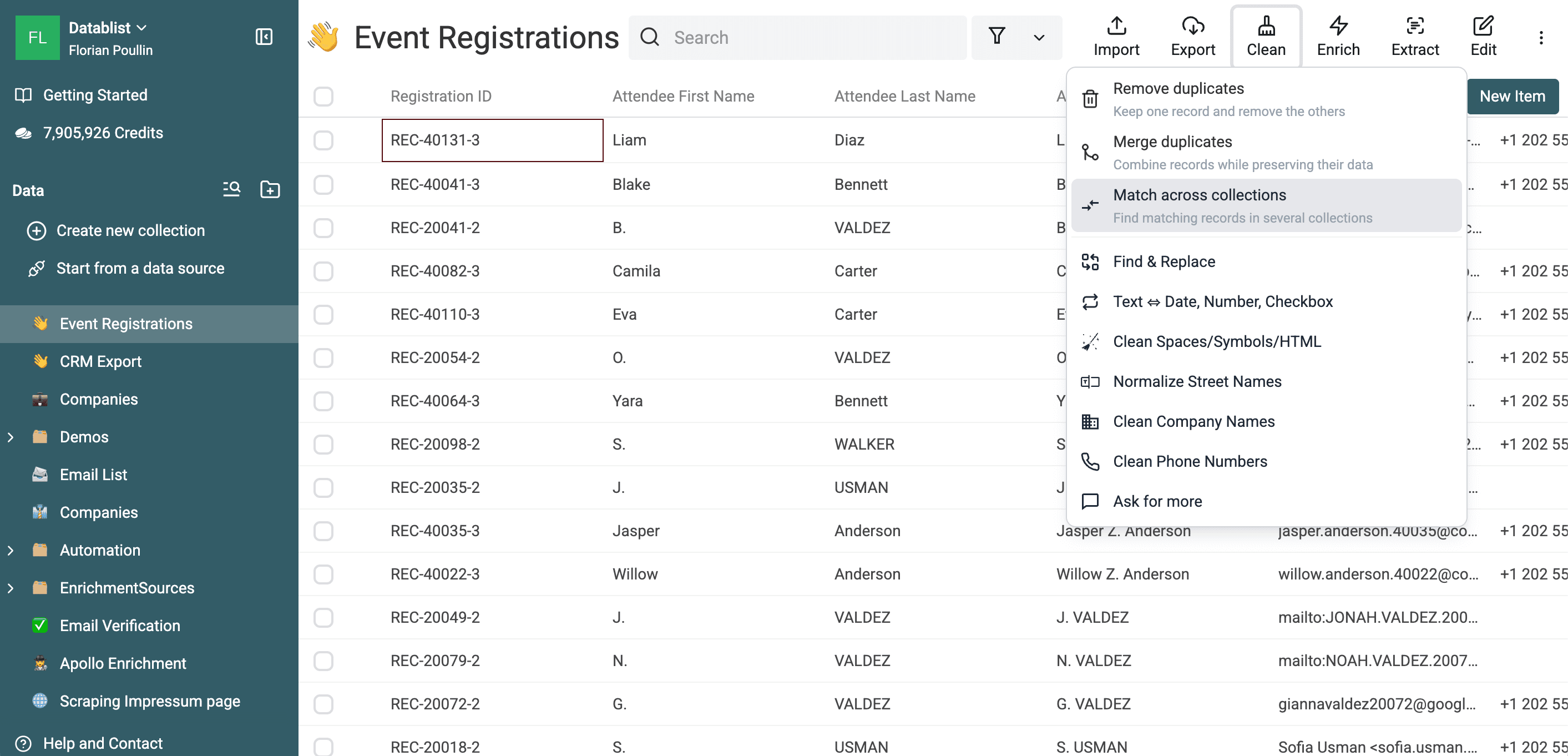Click the Create new collection plus icon
Screen dimensions: 1568x756
click(37, 231)
